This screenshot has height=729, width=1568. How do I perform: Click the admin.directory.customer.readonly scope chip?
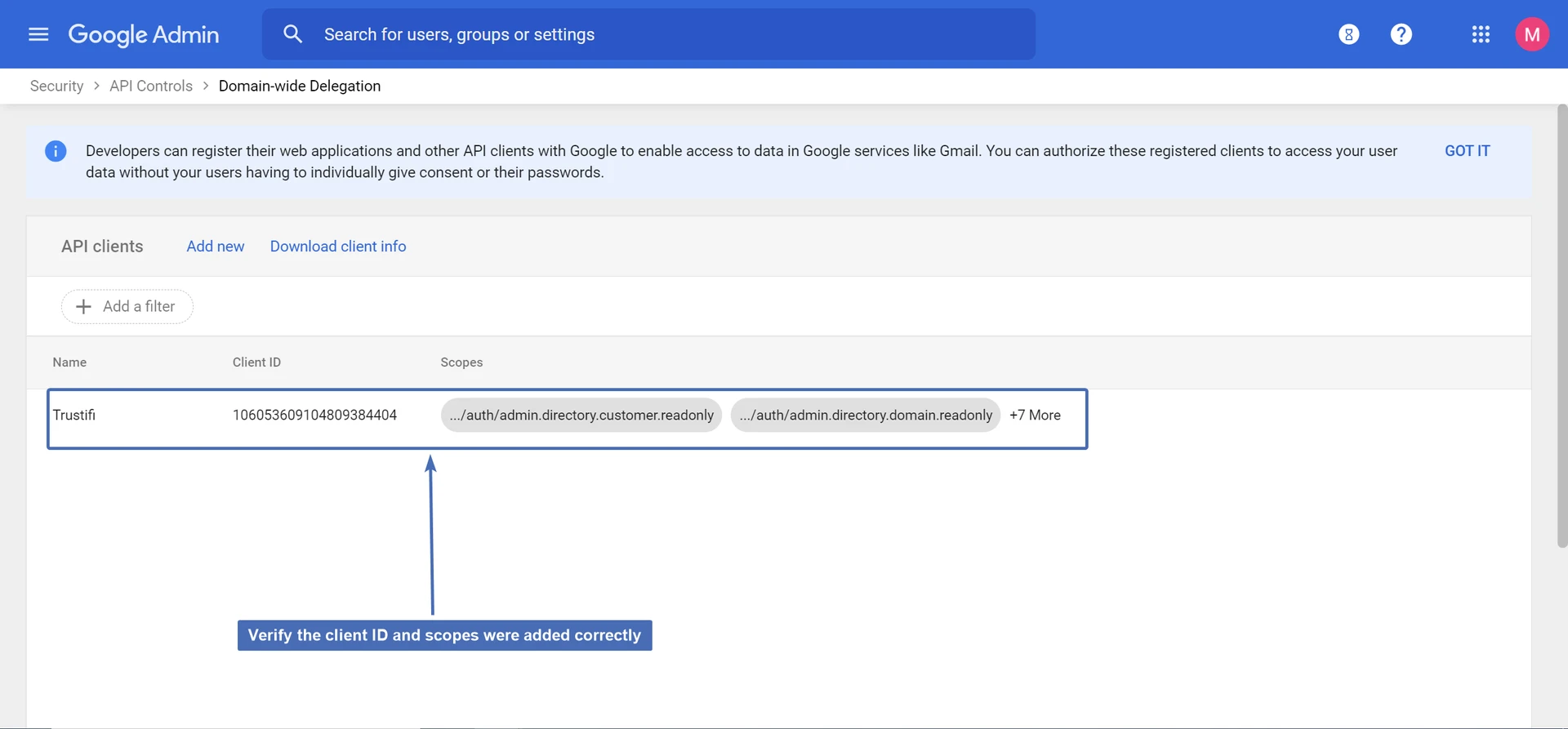581,416
